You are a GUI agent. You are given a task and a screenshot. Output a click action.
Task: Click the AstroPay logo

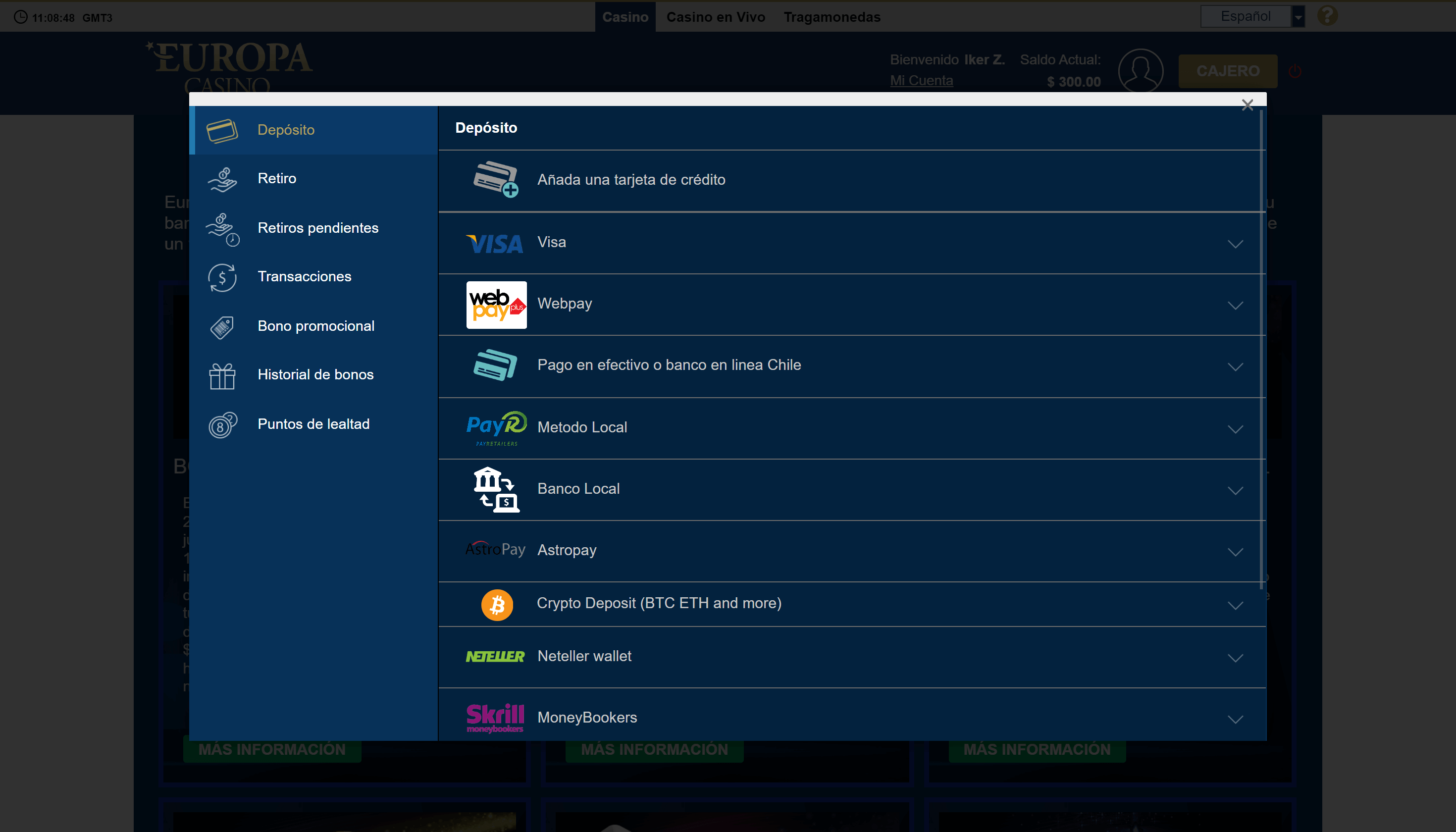coord(495,549)
